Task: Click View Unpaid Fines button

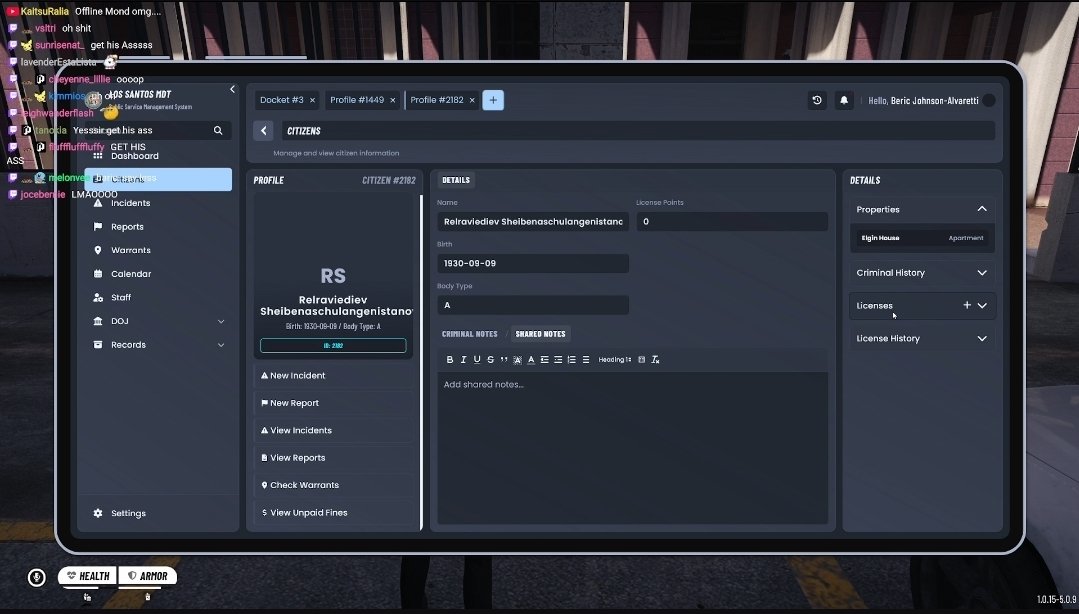Action: (x=334, y=513)
